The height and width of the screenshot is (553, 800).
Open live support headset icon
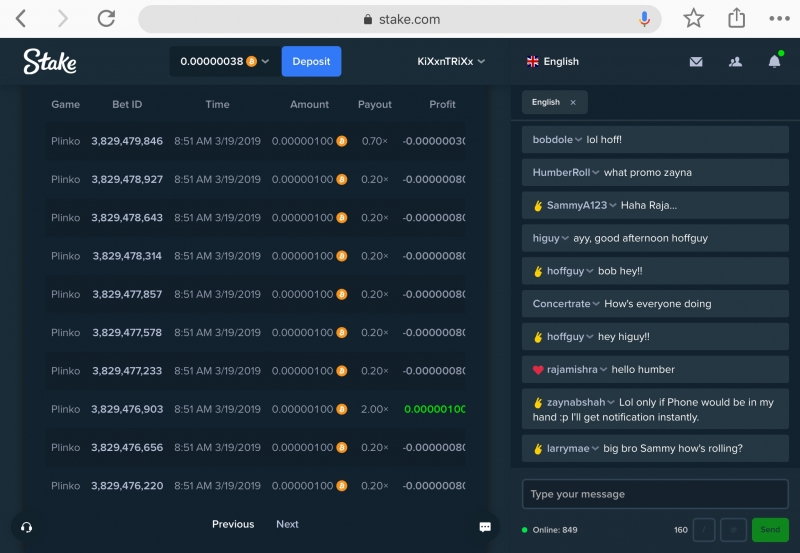click(27, 527)
